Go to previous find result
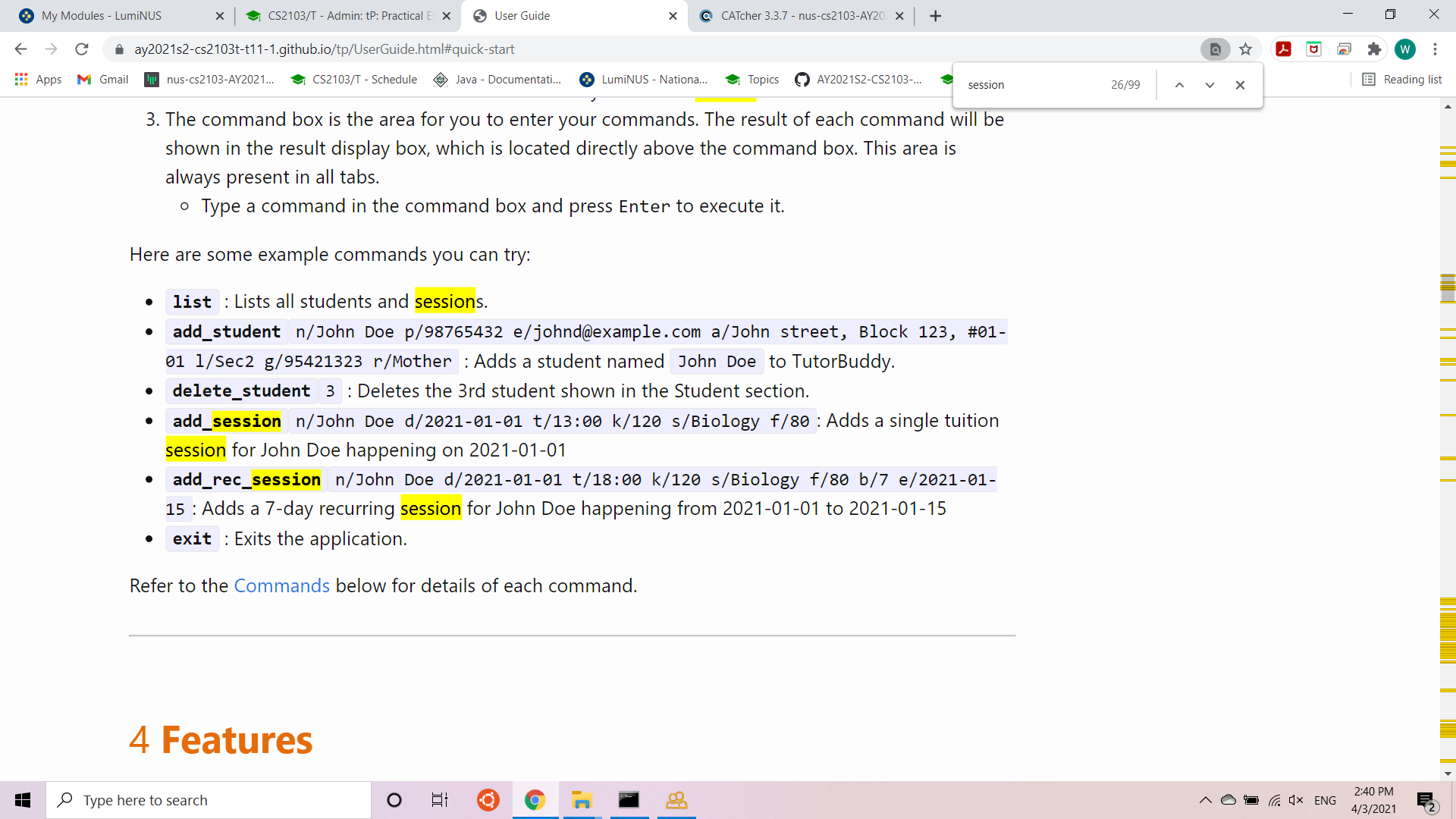Screen dimensions: 1456x819 [x=1179, y=85]
